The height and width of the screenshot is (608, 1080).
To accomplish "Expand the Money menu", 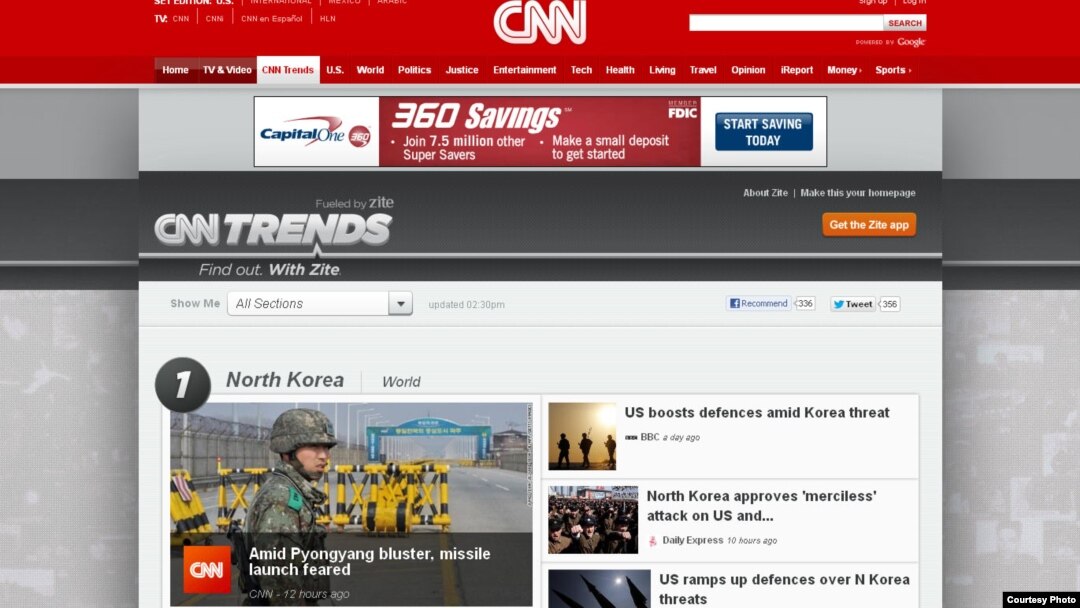I will pos(844,70).
